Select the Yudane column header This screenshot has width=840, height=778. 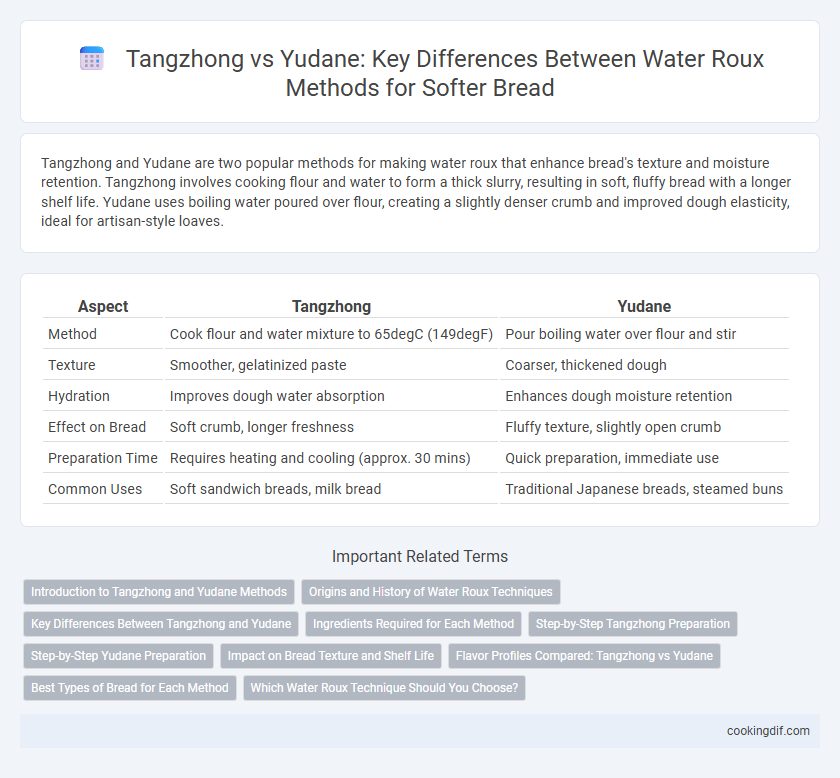point(644,306)
